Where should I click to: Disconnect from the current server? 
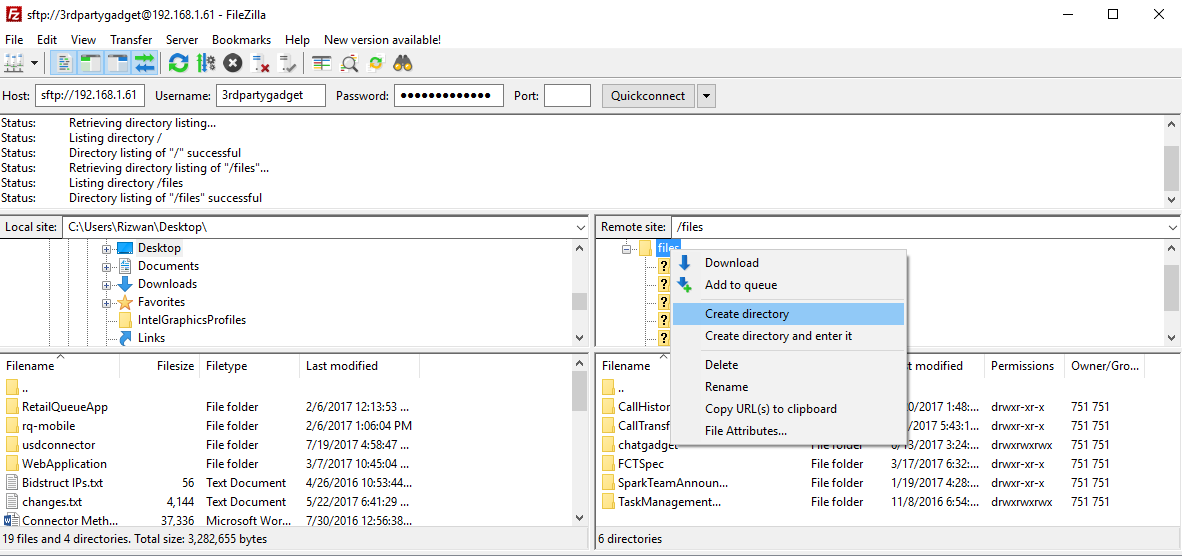click(x=261, y=64)
